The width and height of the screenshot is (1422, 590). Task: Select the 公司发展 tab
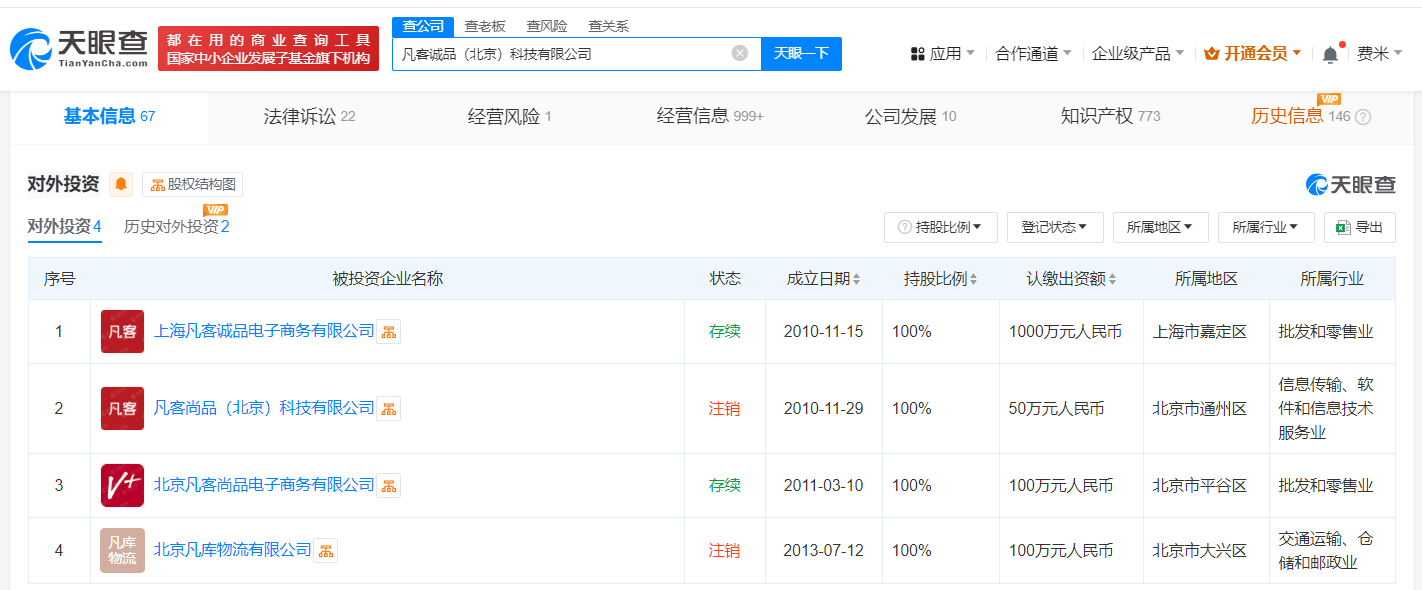pos(910,117)
